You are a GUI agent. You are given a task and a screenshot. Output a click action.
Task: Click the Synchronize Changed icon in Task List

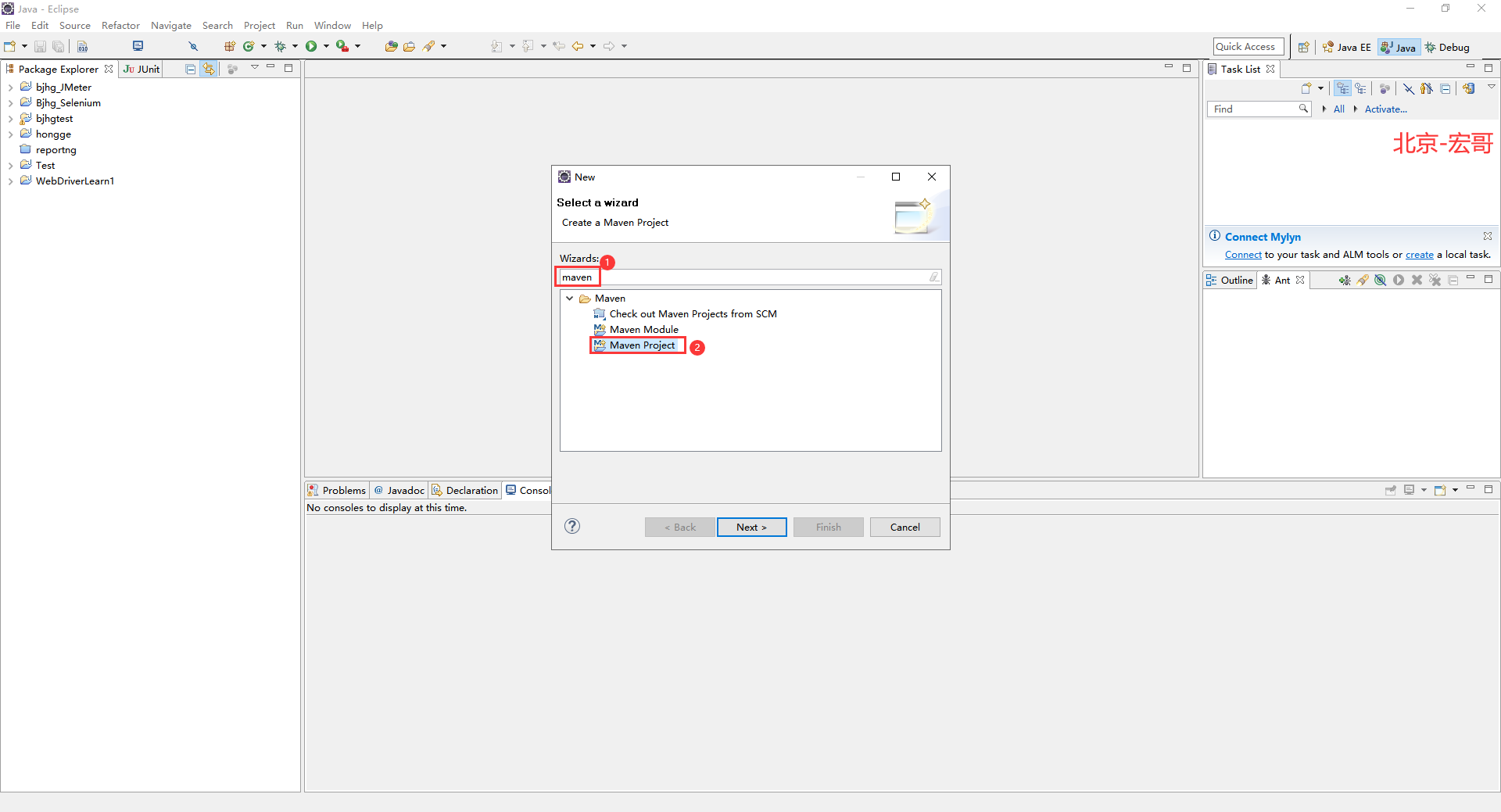point(1469,88)
